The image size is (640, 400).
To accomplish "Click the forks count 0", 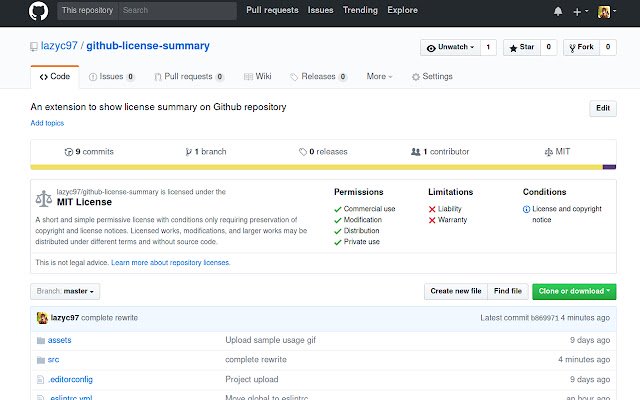I will [x=608, y=47].
